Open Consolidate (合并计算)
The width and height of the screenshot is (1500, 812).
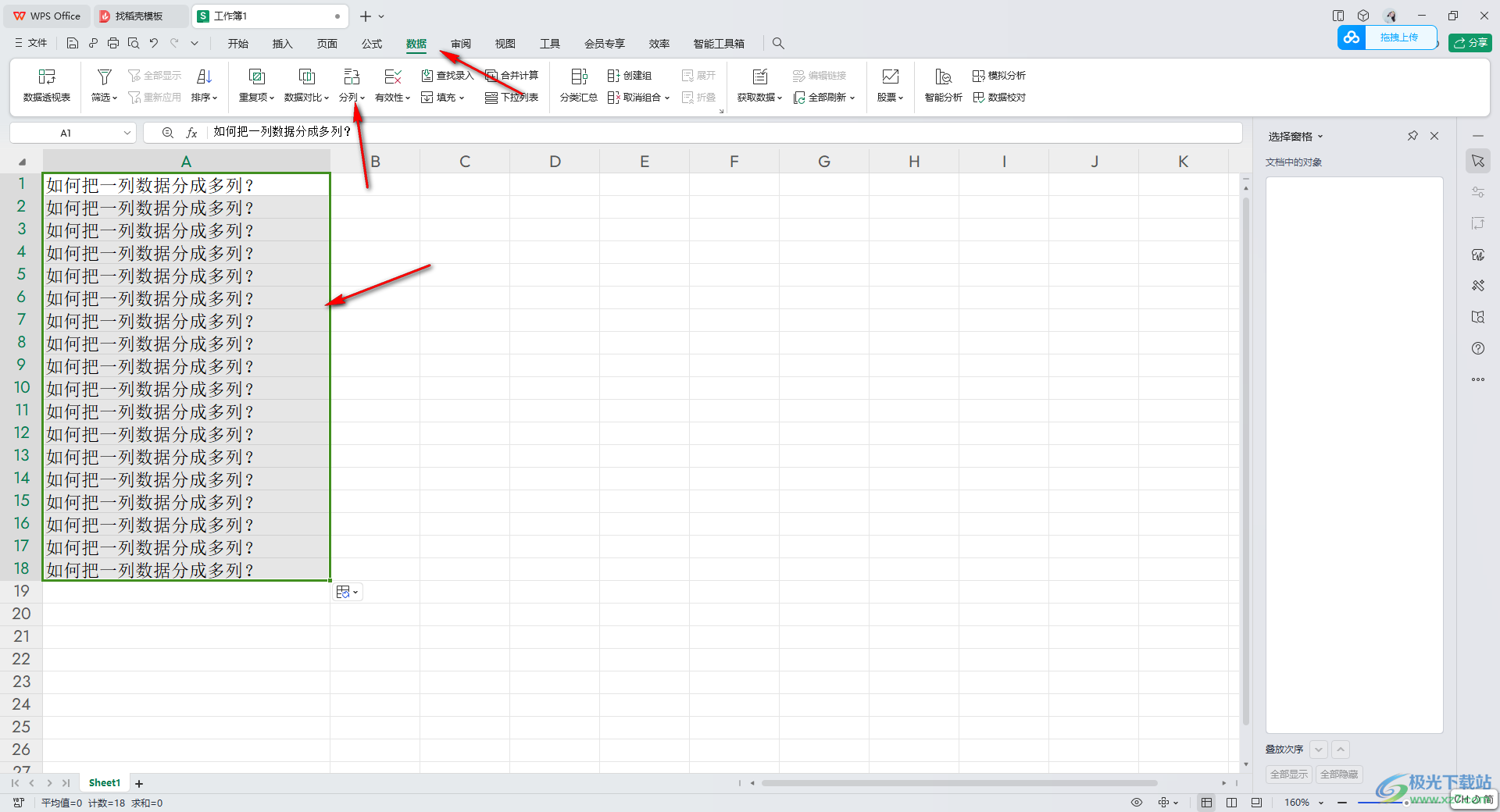pos(512,75)
